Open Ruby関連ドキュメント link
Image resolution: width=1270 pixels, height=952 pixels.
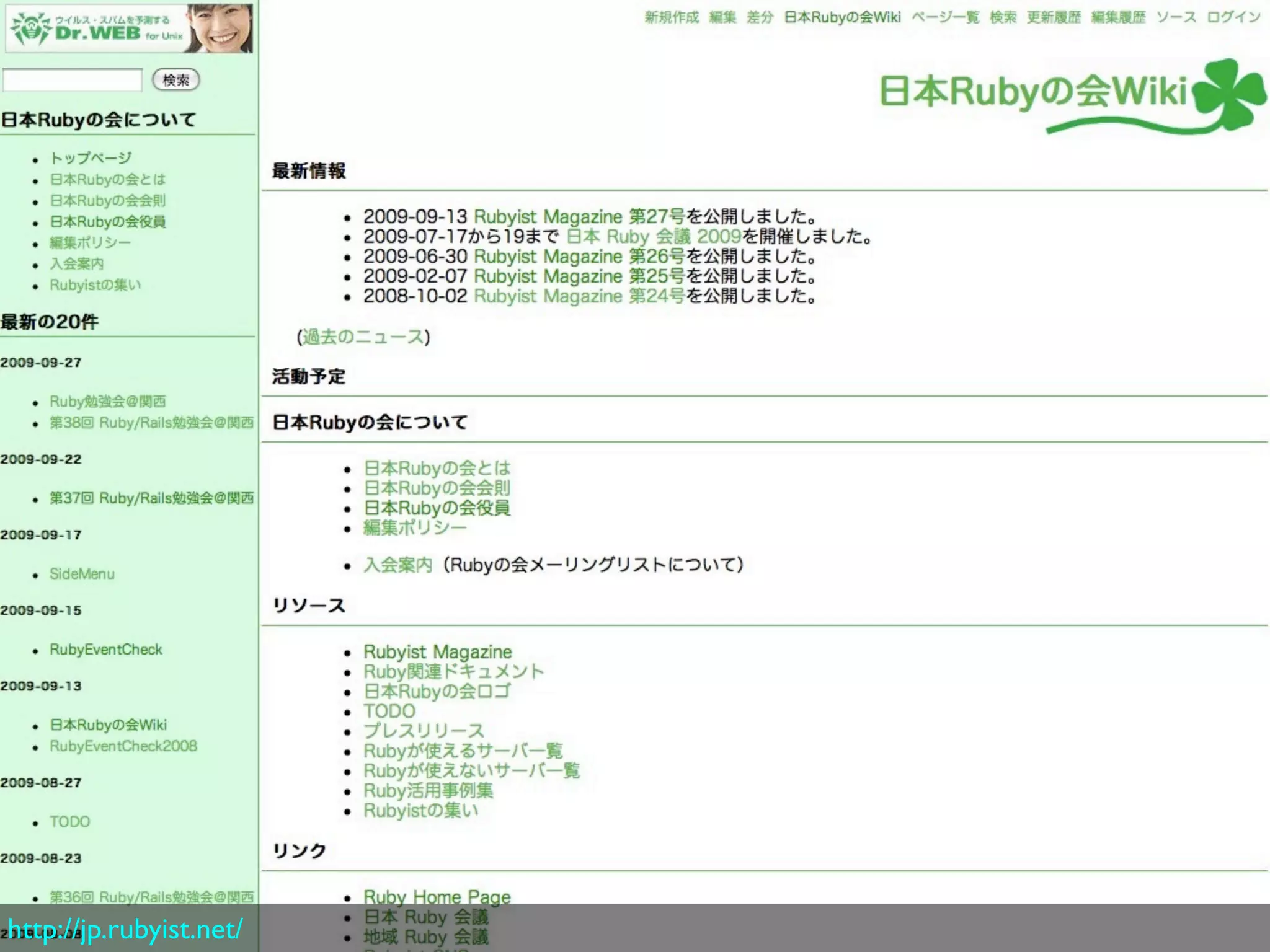pos(454,671)
